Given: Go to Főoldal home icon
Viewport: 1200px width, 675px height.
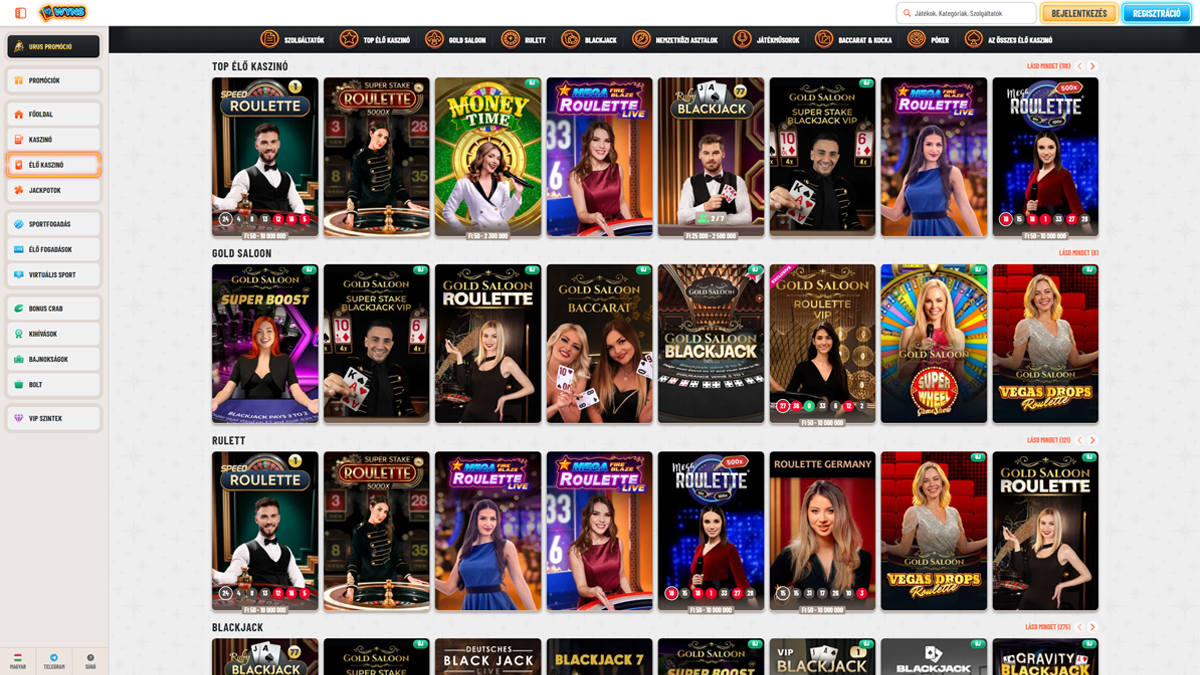Looking at the screenshot, I should 19,115.
